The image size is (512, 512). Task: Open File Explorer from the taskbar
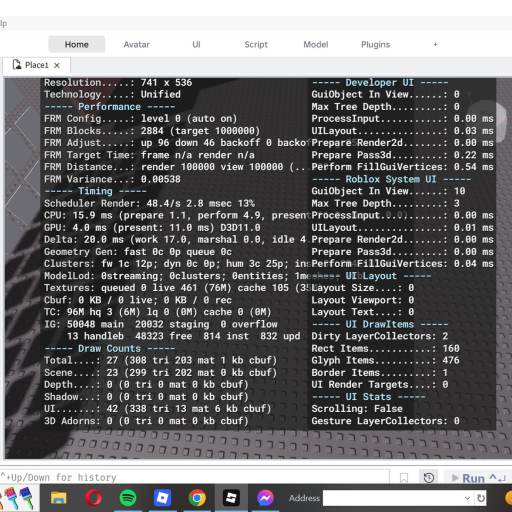(58, 498)
